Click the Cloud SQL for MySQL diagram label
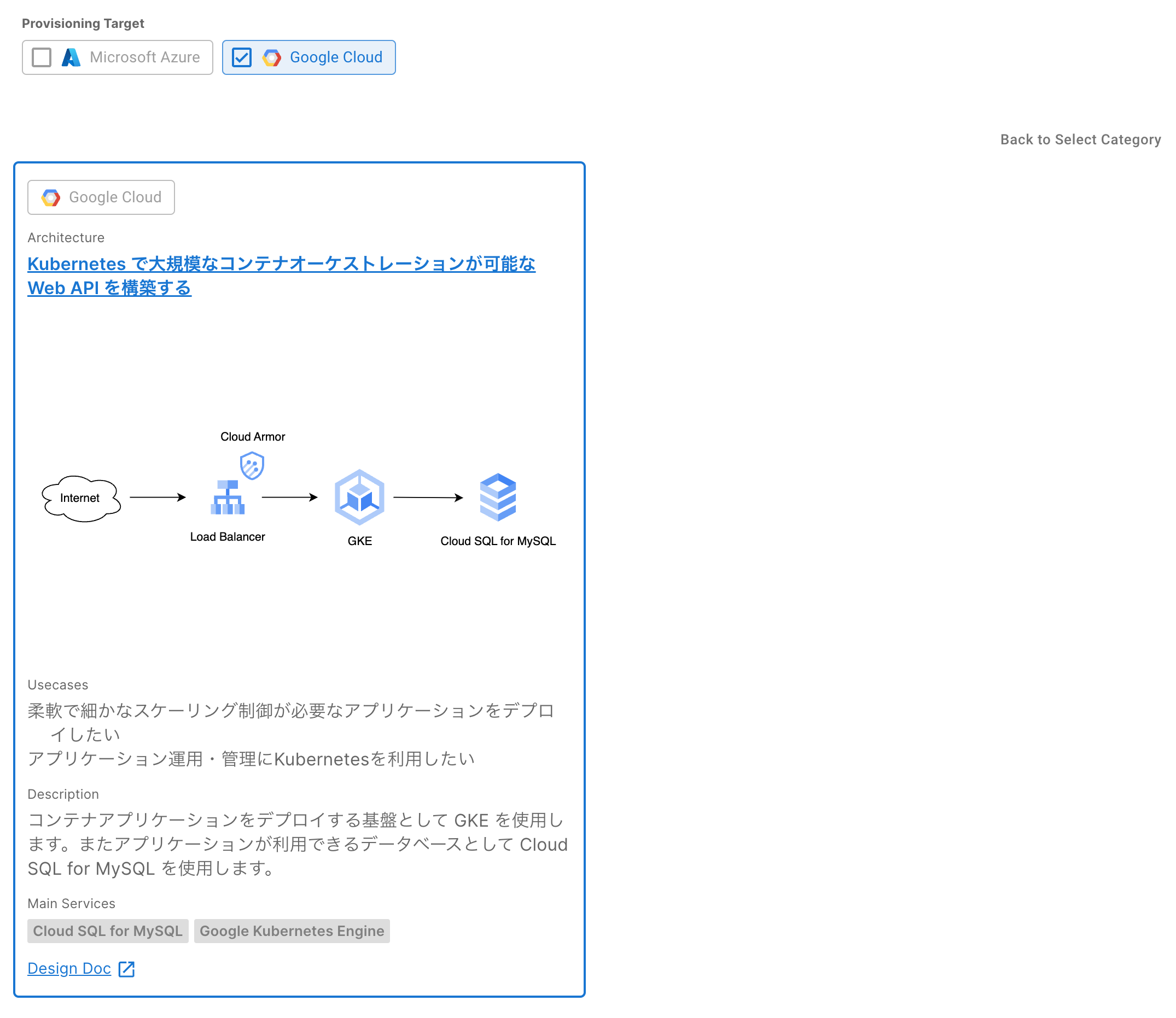Image resolution: width=1176 pixels, height=1018 pixels. tap(498, 541)
